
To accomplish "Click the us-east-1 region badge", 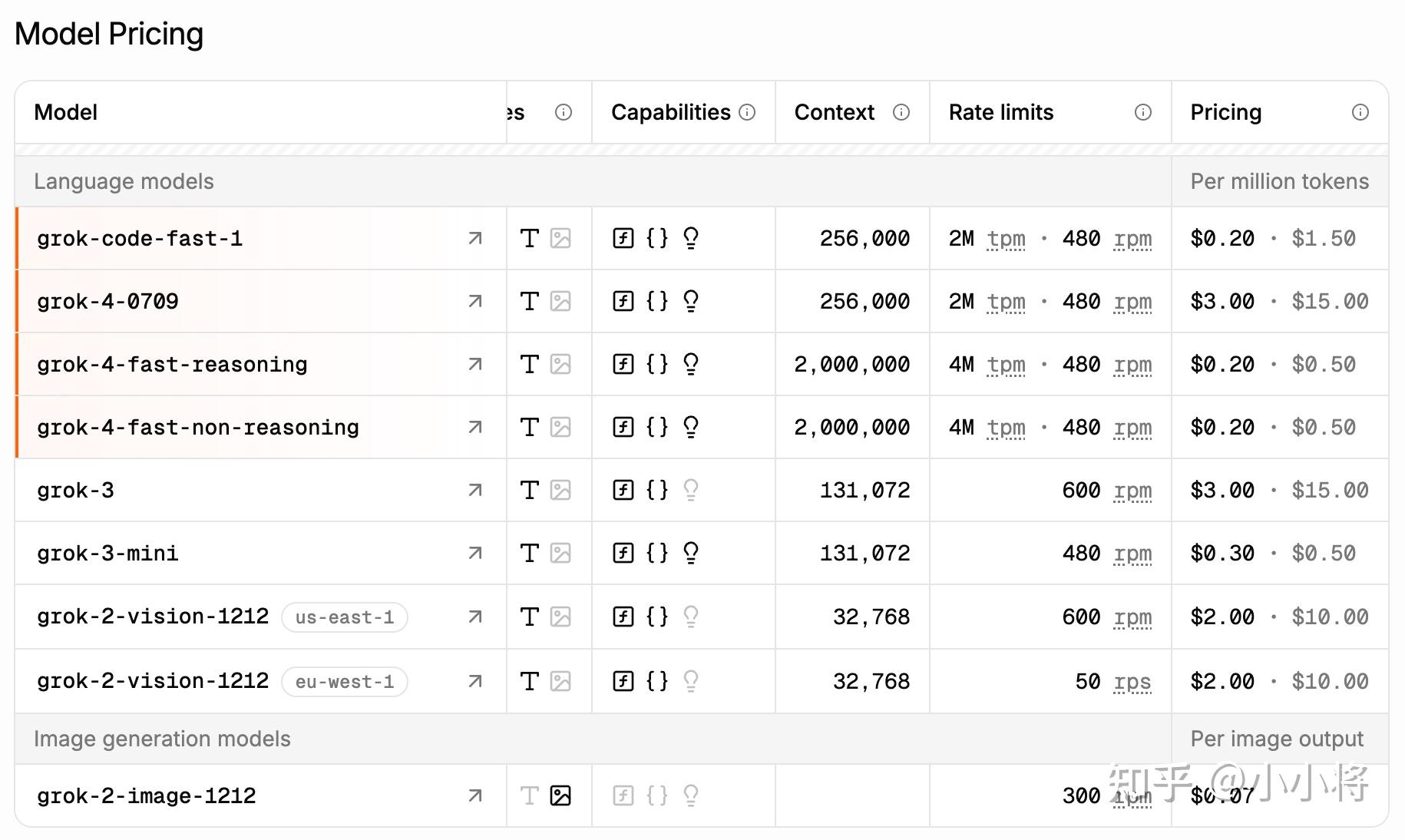I will pos(345,617).
